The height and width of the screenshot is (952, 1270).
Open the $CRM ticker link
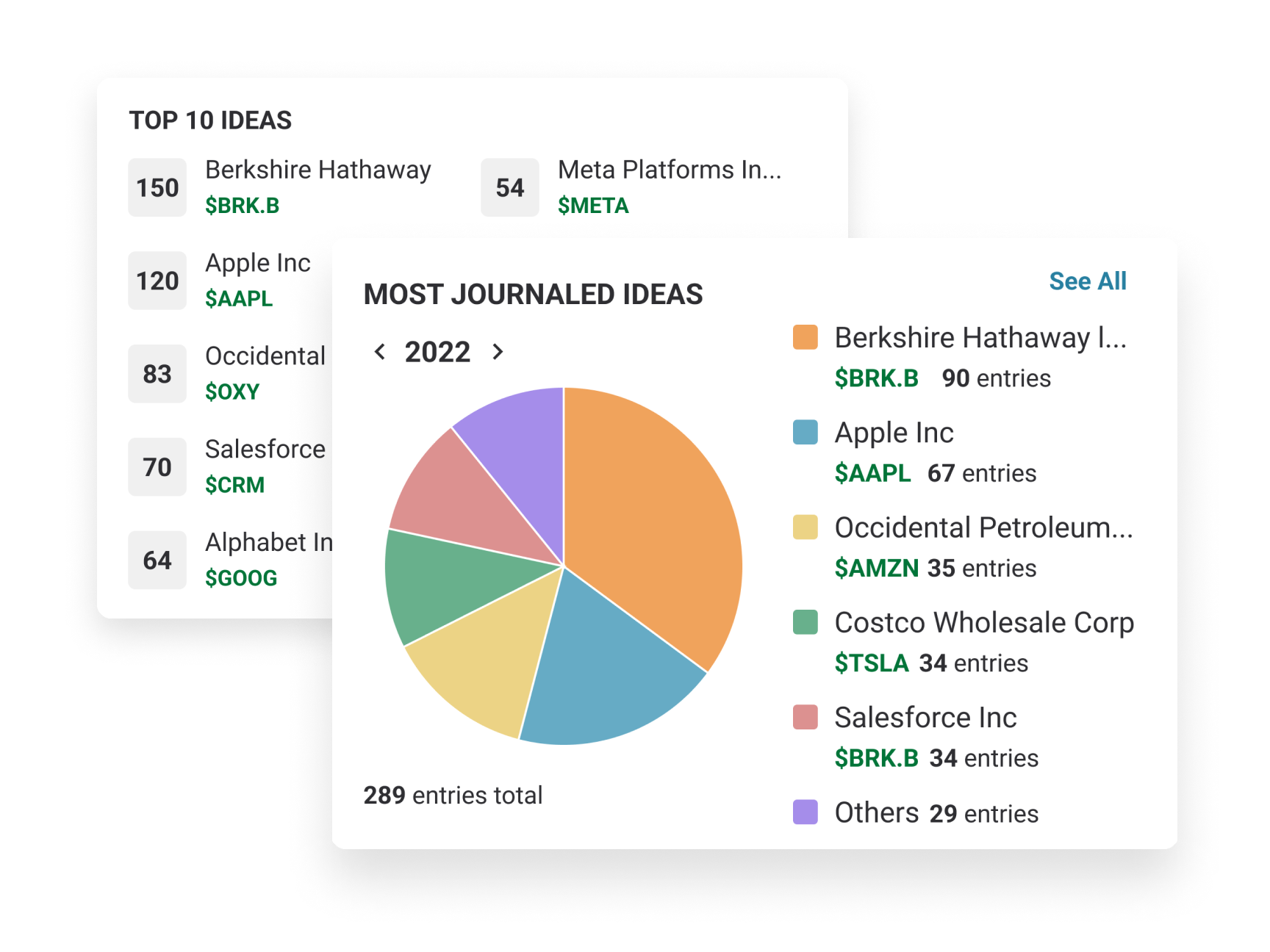234,485
